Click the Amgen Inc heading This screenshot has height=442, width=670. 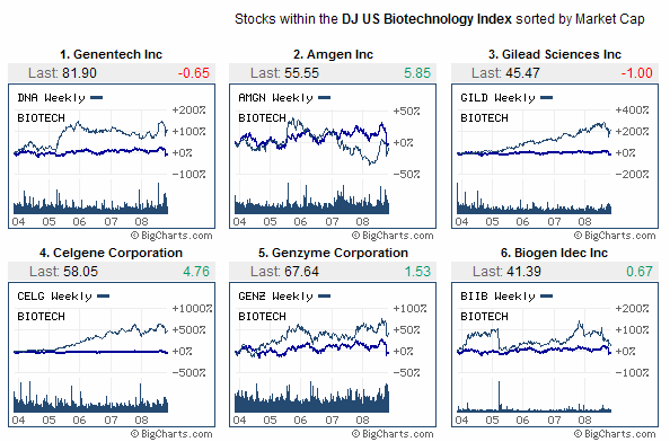coord(334,54)
